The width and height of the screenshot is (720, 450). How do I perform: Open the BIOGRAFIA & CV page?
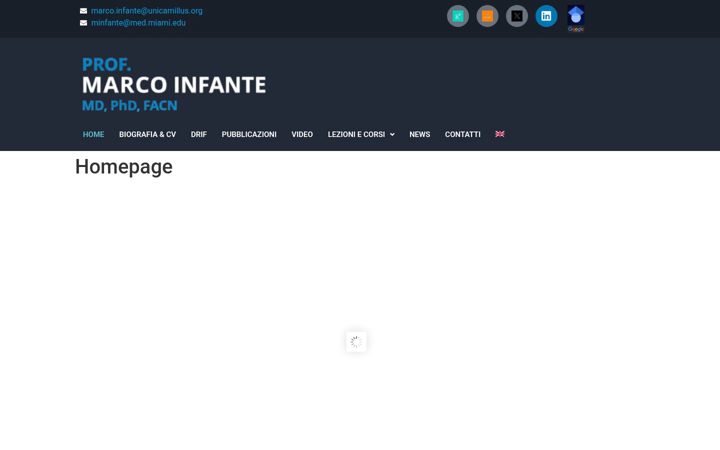[147, 135]
